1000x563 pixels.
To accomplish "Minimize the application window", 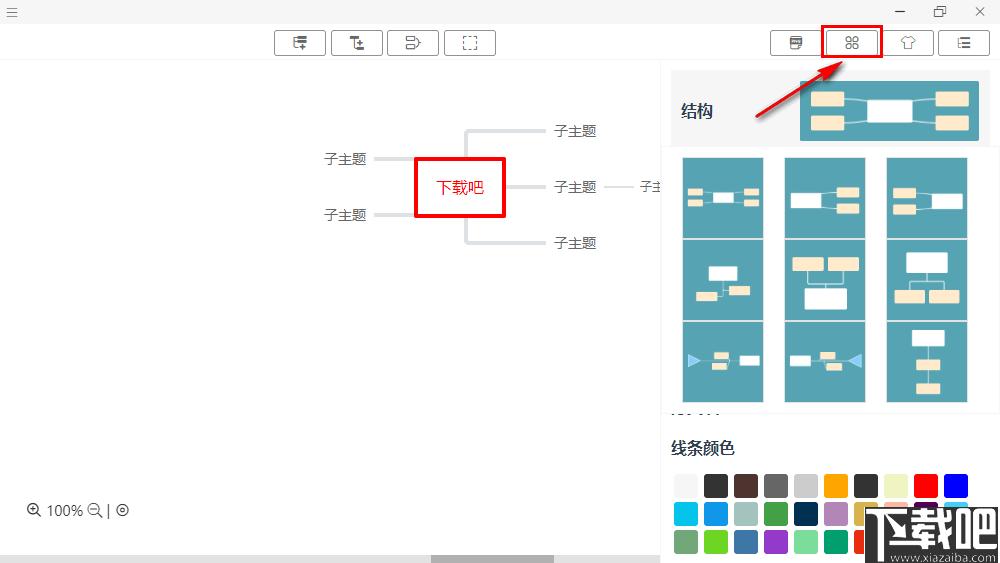I will (x=900, y=11).
